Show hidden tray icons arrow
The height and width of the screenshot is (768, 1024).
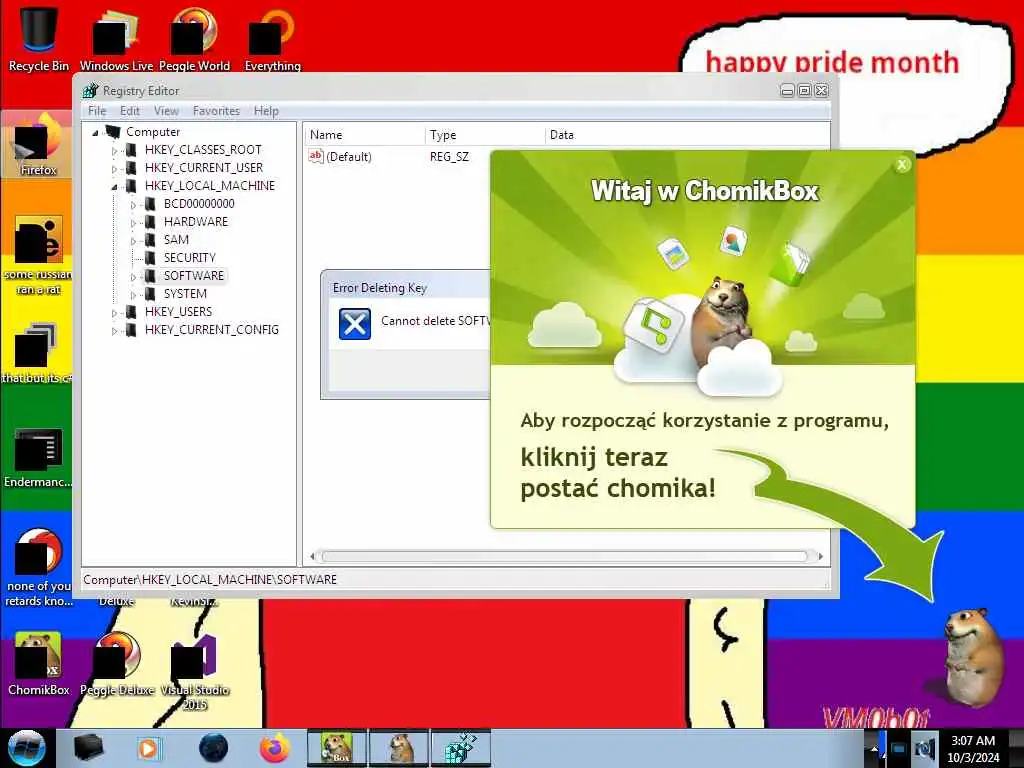click(875, 748)
